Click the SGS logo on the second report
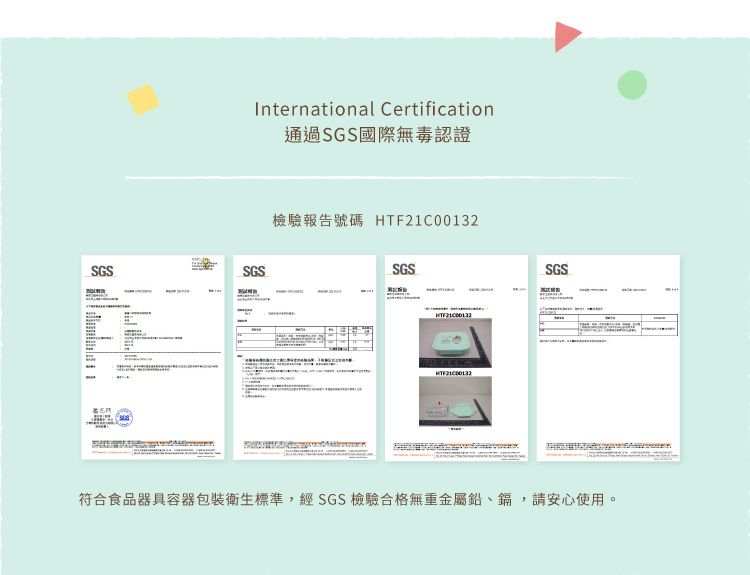 254,271
